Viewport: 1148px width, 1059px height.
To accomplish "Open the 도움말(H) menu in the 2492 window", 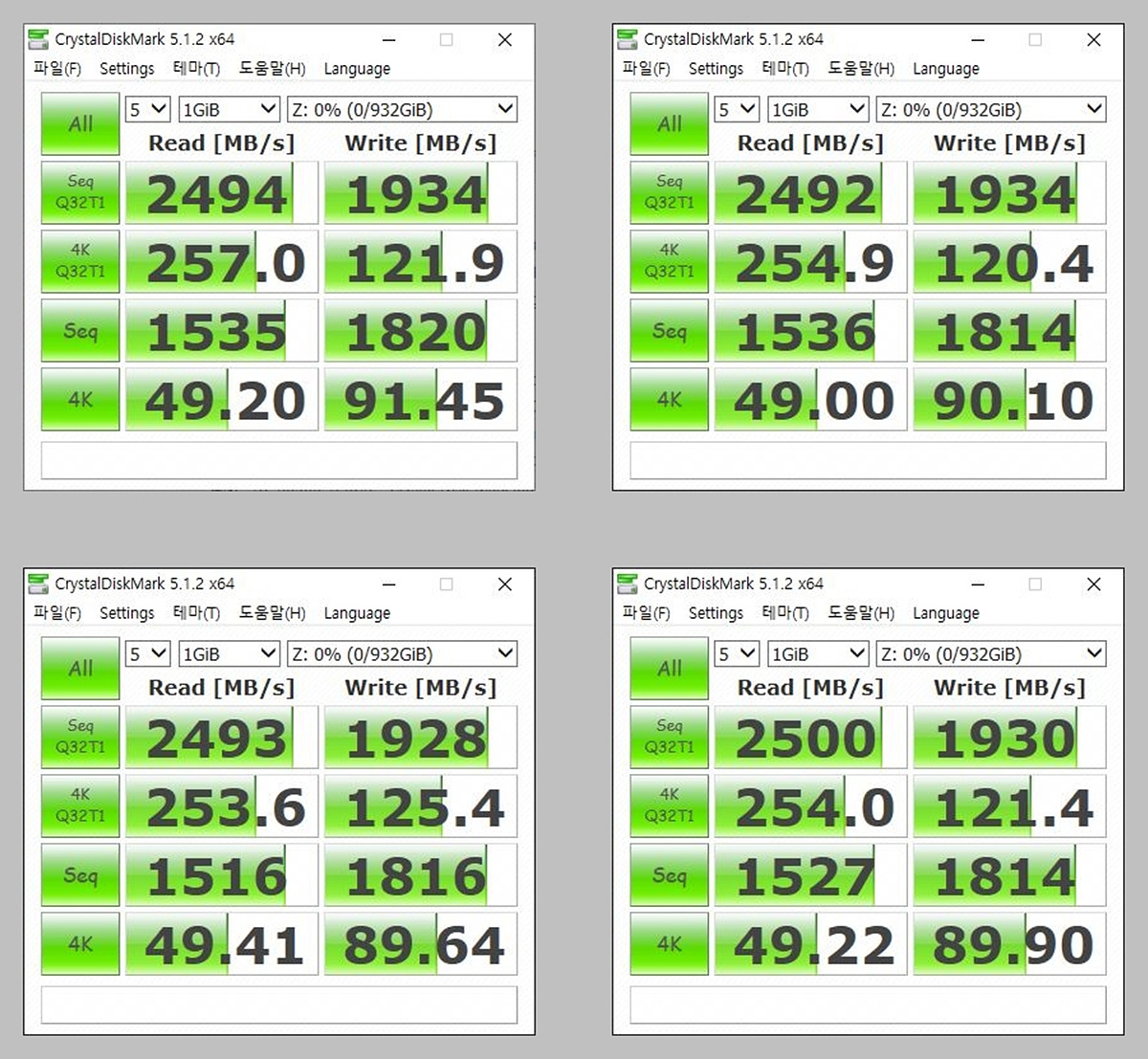I will click(861, 69).
